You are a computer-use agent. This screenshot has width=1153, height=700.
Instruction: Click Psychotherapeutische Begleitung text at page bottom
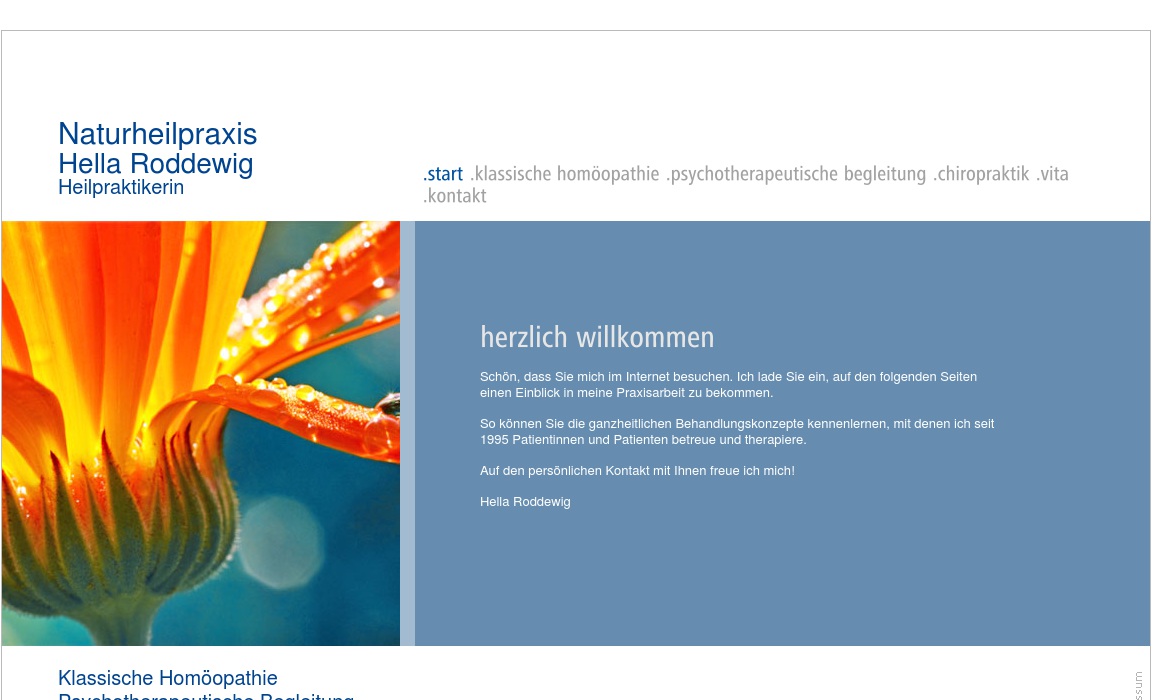point(206,696)
